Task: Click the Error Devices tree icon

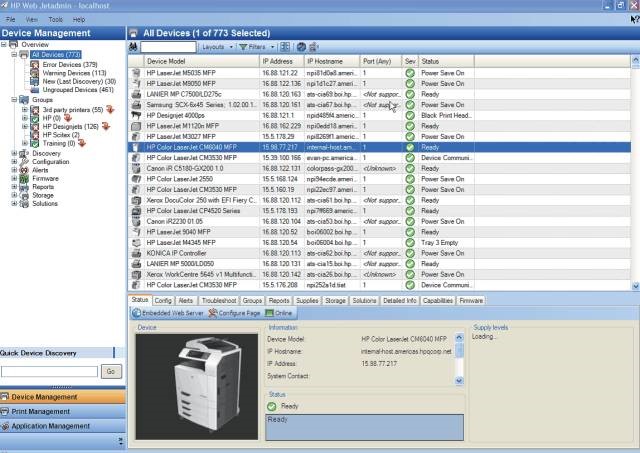Action: [x=36, y=64]
